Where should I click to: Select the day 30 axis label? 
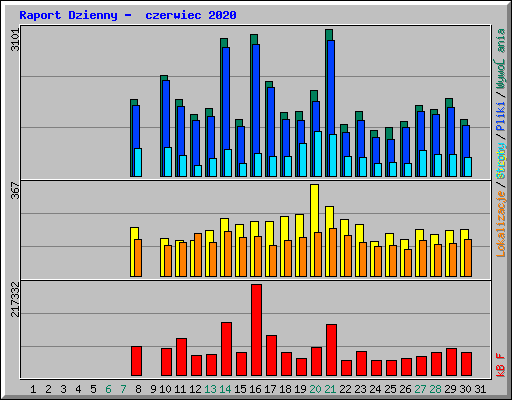(x=465, y=389)
